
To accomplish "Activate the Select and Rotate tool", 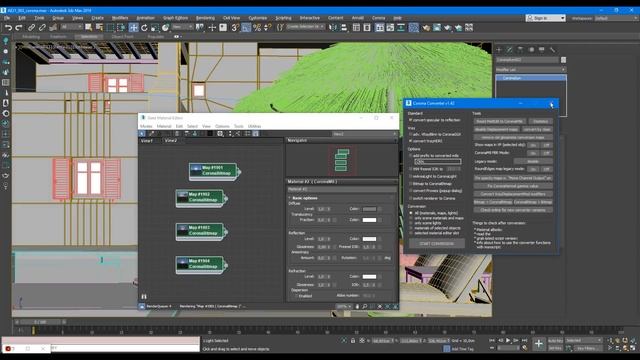I will click(x=144, y=28).
